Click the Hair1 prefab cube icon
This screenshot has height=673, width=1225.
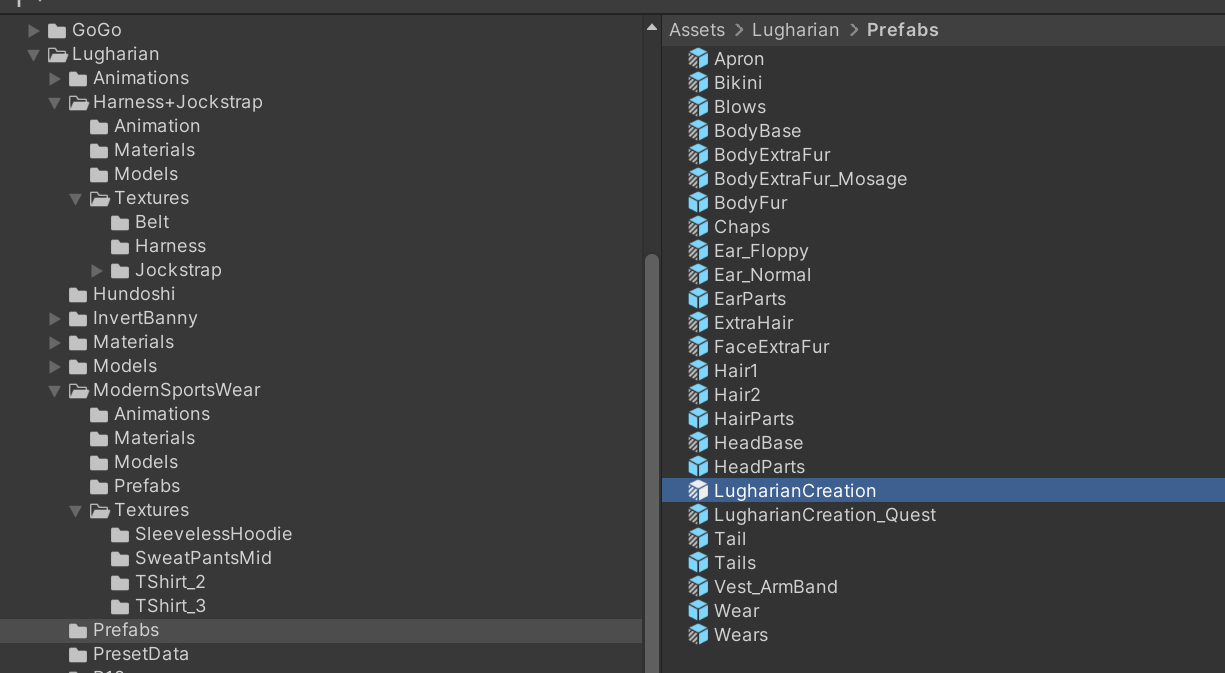(x=698, y=371)
